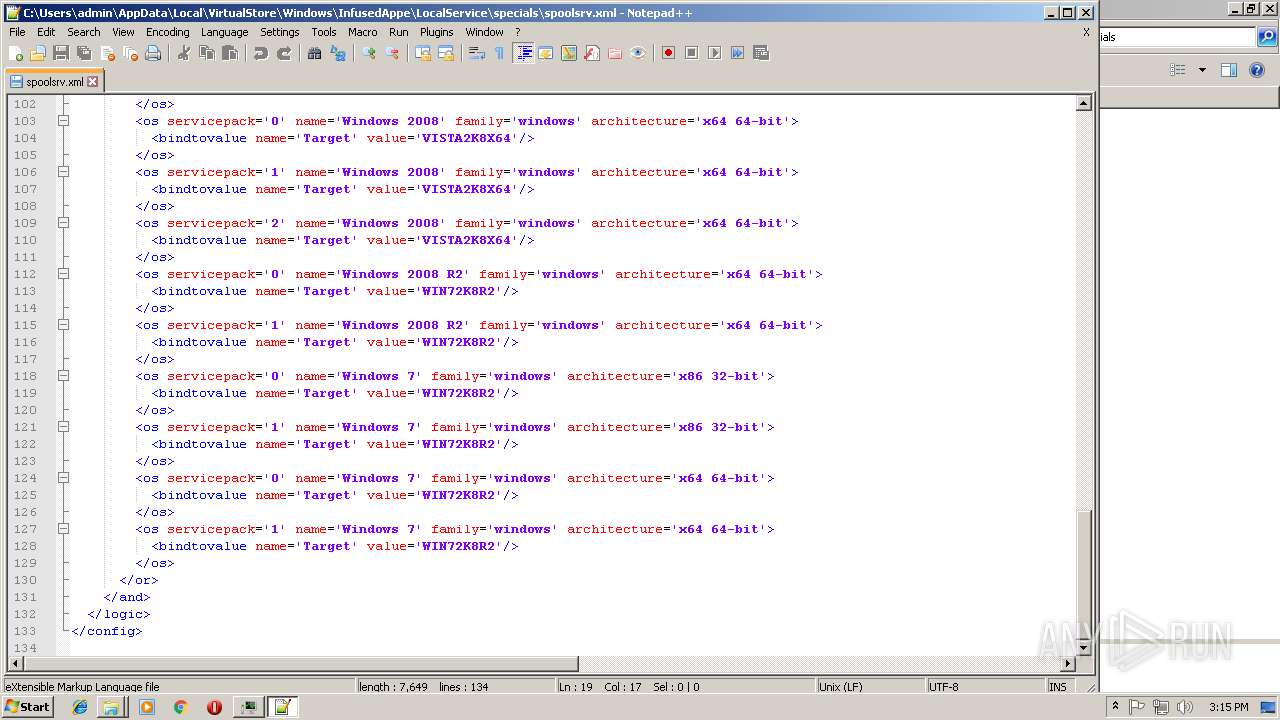Click the vertical scrollbar up arrow
Viewport: 1280px width, 720px height.
click(1083, 103)
